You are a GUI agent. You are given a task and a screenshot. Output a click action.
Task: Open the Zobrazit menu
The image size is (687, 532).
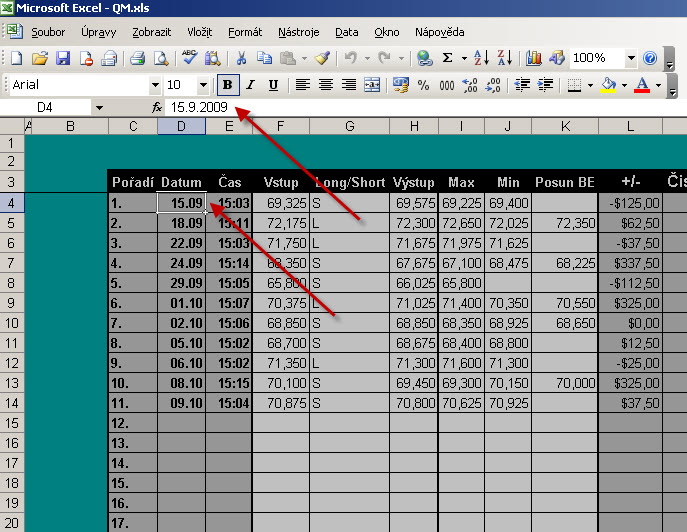pos(152,32)
